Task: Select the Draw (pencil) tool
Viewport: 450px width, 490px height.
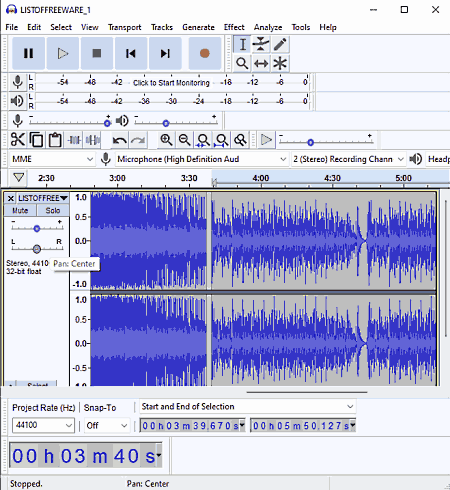Action: pos(280,44)
